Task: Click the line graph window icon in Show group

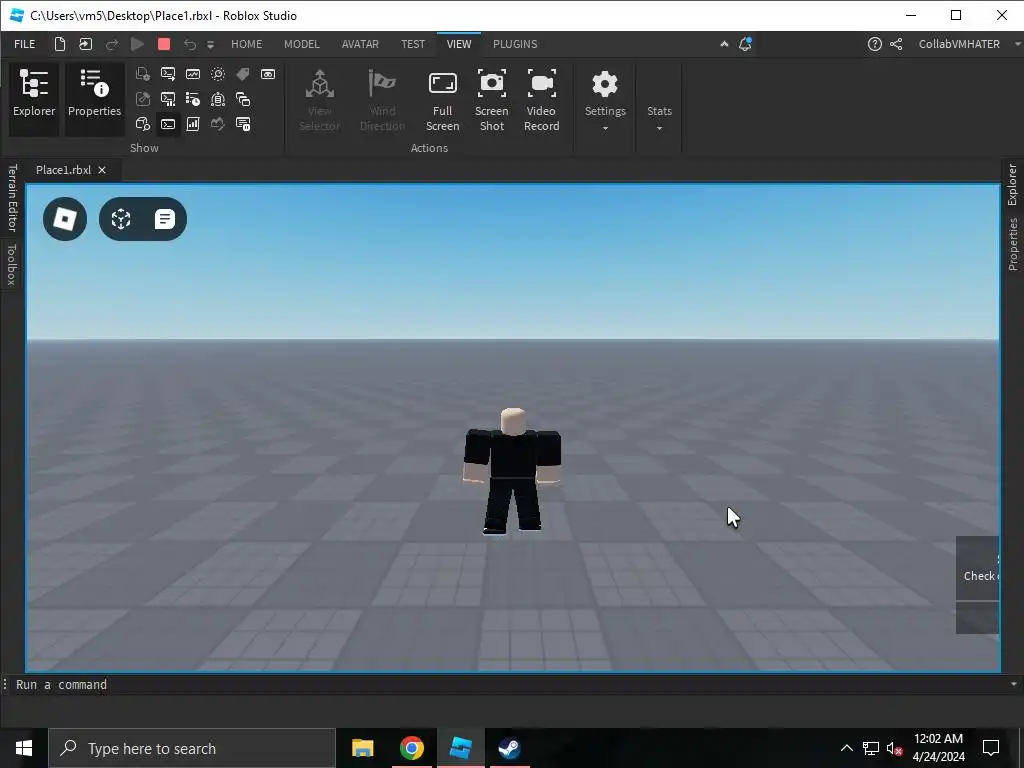Action: [x=193, y=74]
